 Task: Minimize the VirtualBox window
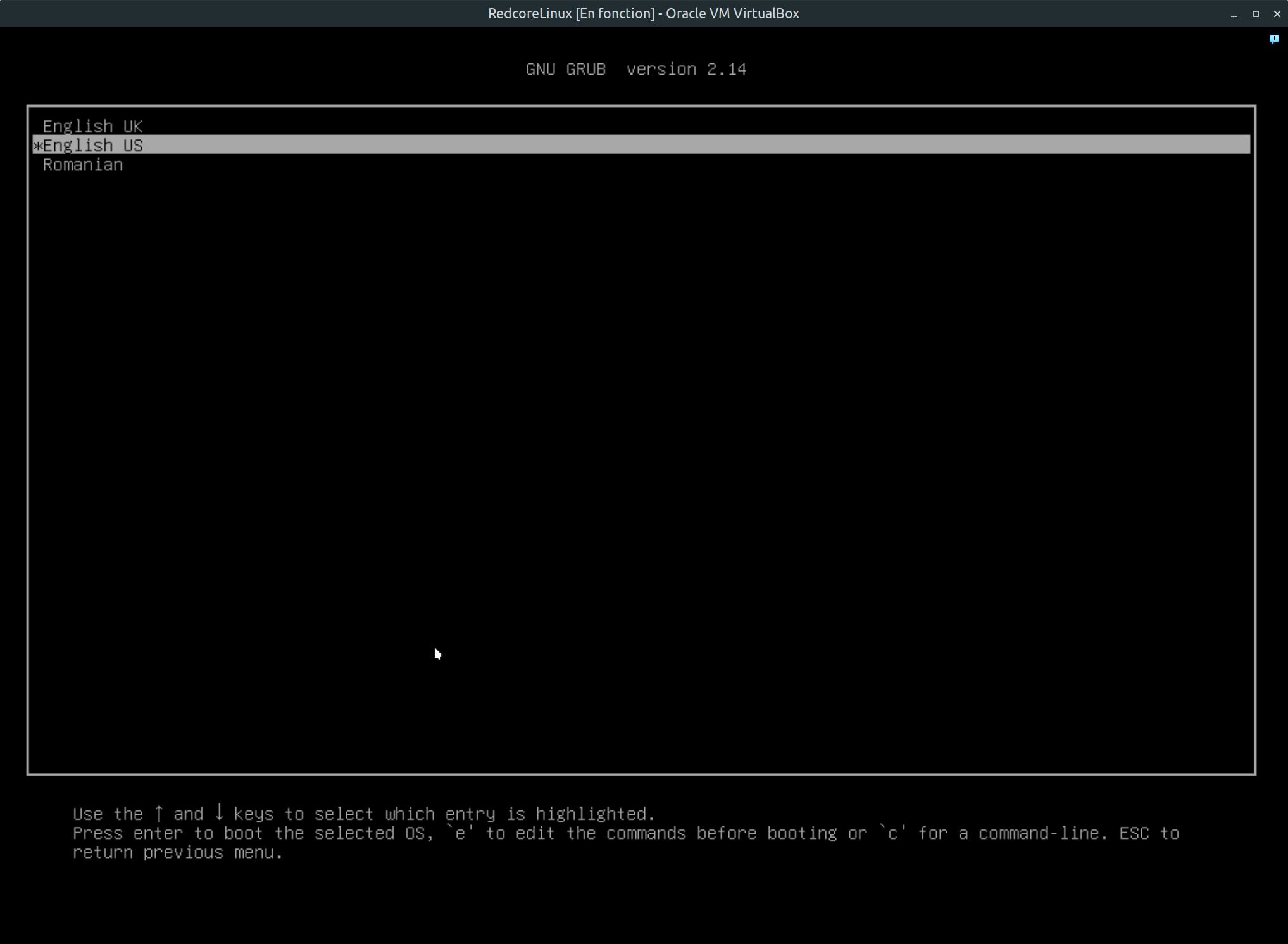(x=1234, y=14)
